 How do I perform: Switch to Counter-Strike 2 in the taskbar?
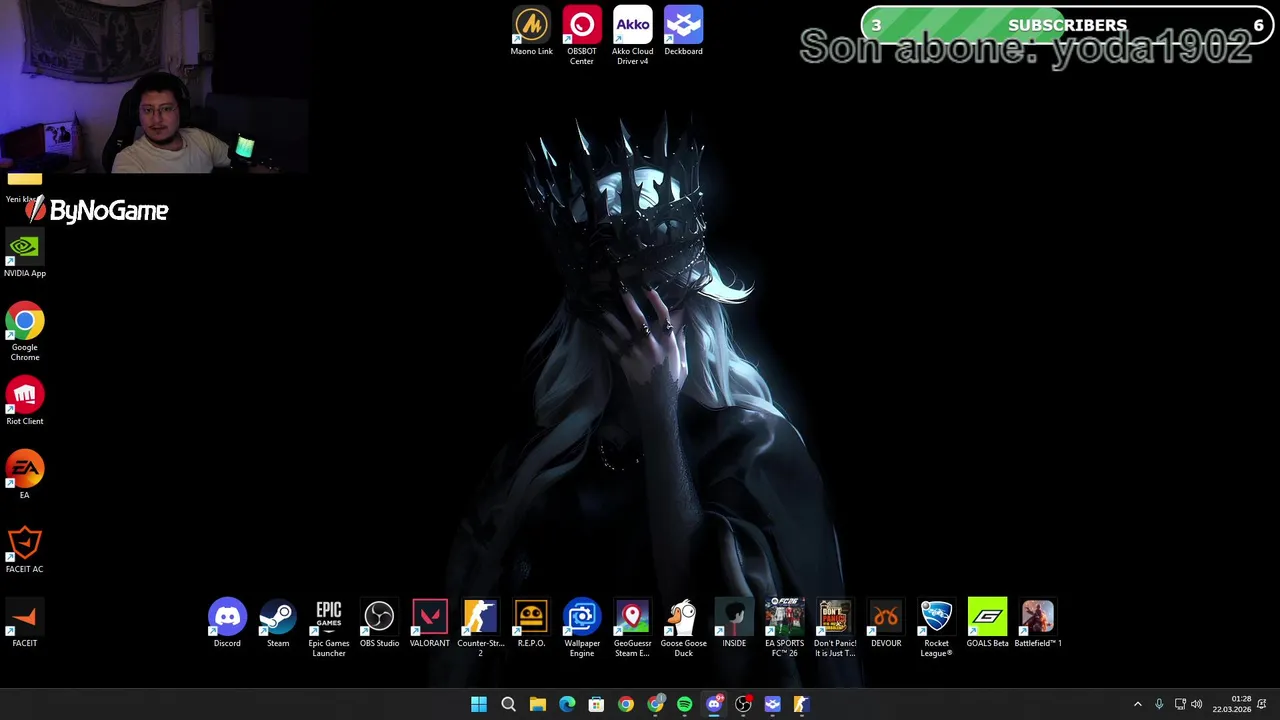(x=801, y=704)
